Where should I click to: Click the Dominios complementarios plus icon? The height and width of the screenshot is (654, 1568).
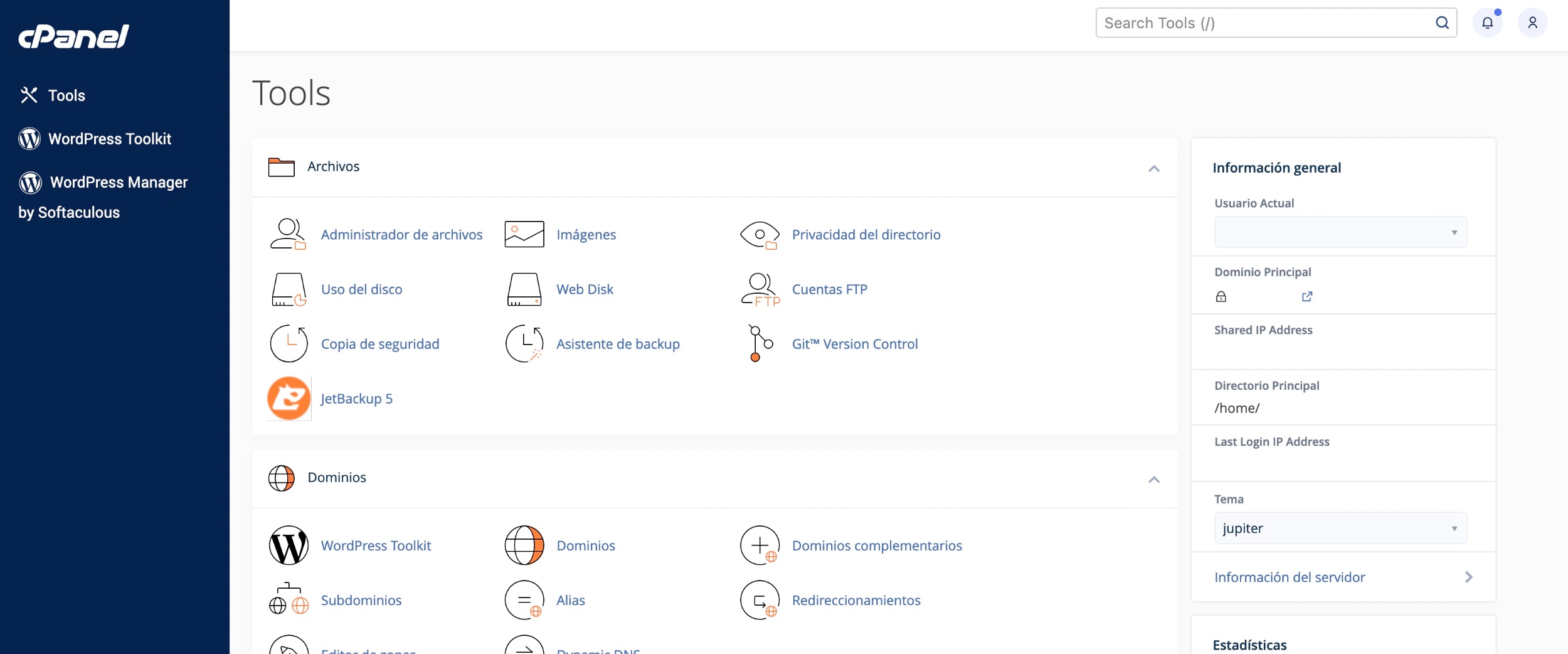coord(760,545)
